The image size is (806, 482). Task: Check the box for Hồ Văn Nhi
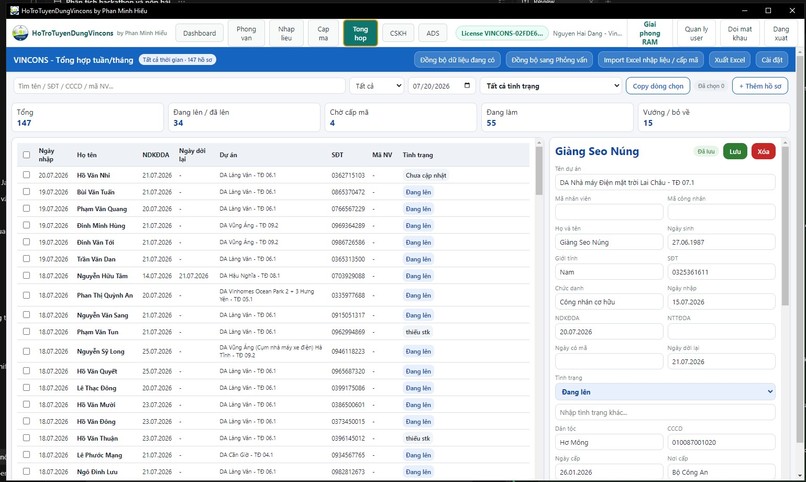pos(26,175)
